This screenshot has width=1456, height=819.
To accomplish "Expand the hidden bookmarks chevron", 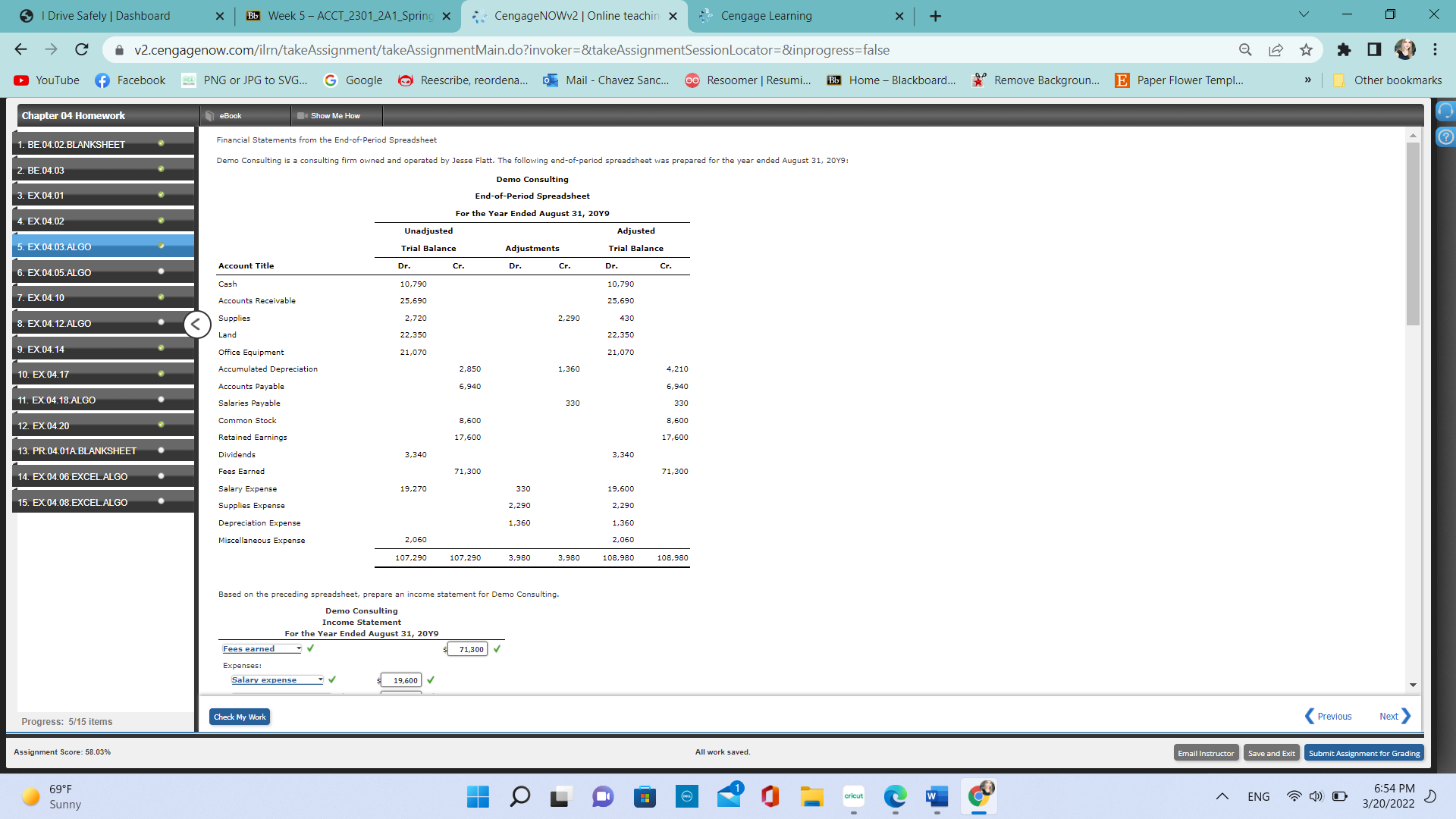I will (1307, 80).
